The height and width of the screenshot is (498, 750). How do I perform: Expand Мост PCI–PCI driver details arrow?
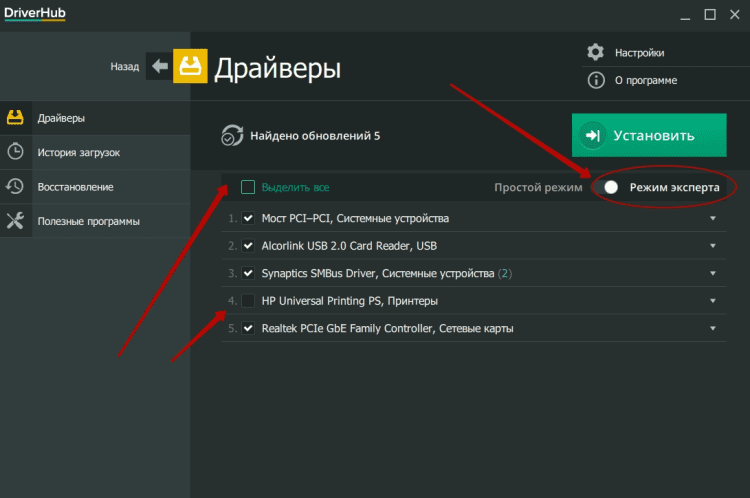(x=714, y=218)
